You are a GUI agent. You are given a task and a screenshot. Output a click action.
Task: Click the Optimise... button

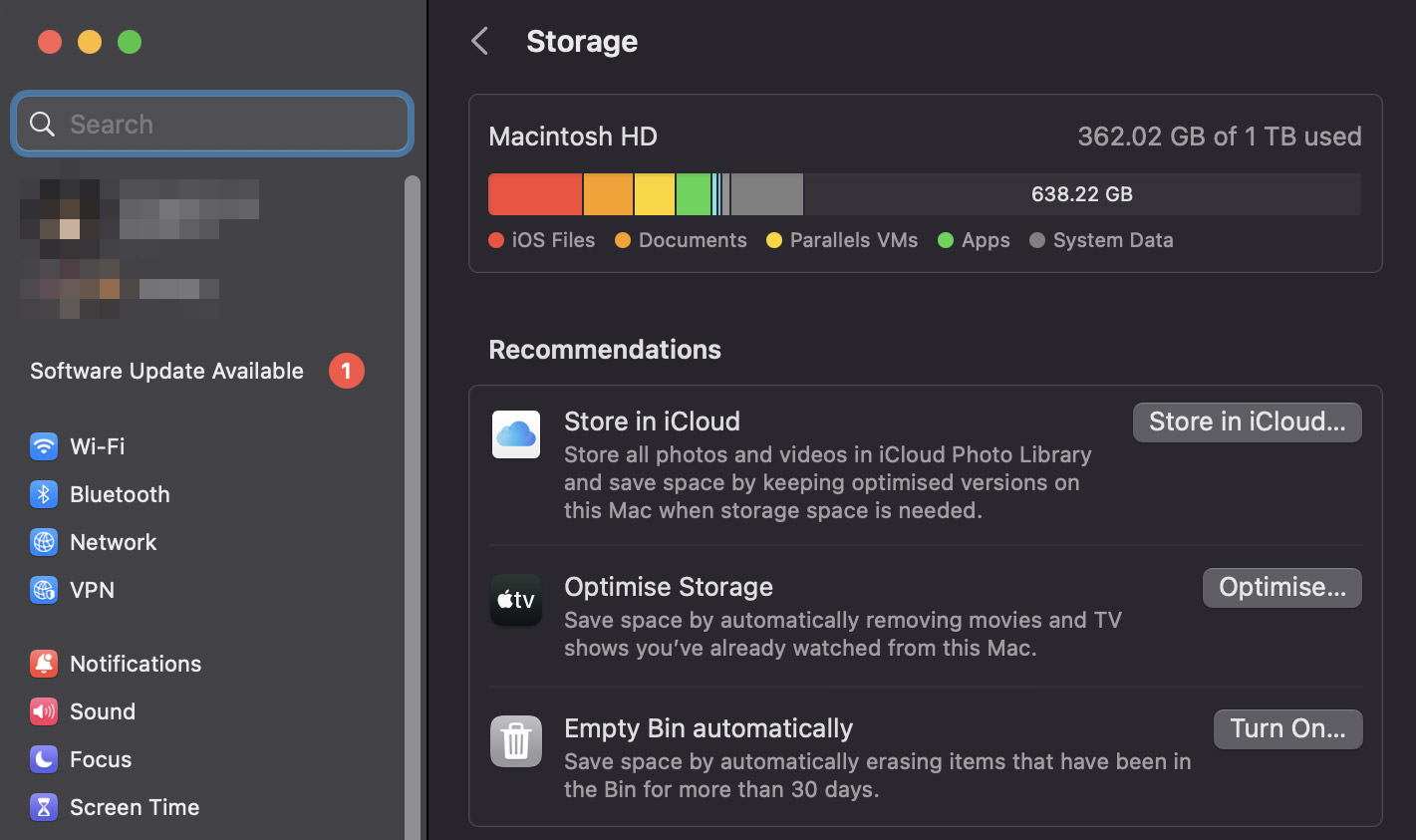1282,587
